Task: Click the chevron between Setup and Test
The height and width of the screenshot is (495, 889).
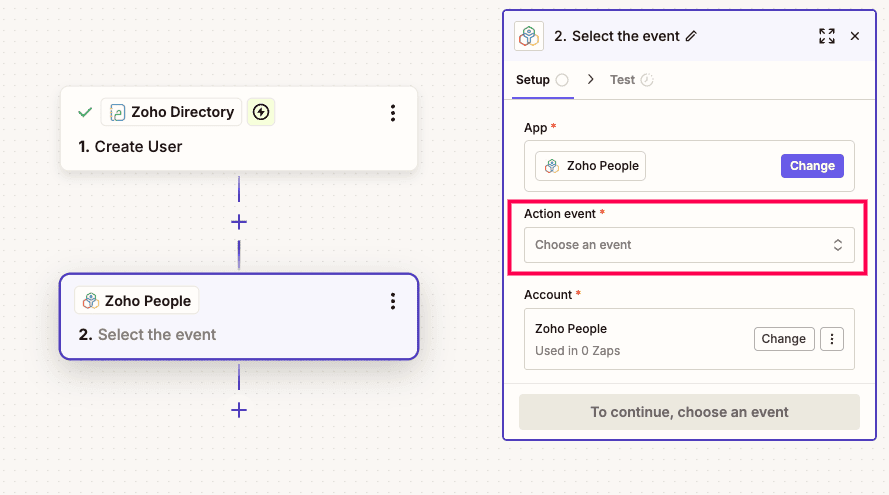Action: (x=590, y=80)
